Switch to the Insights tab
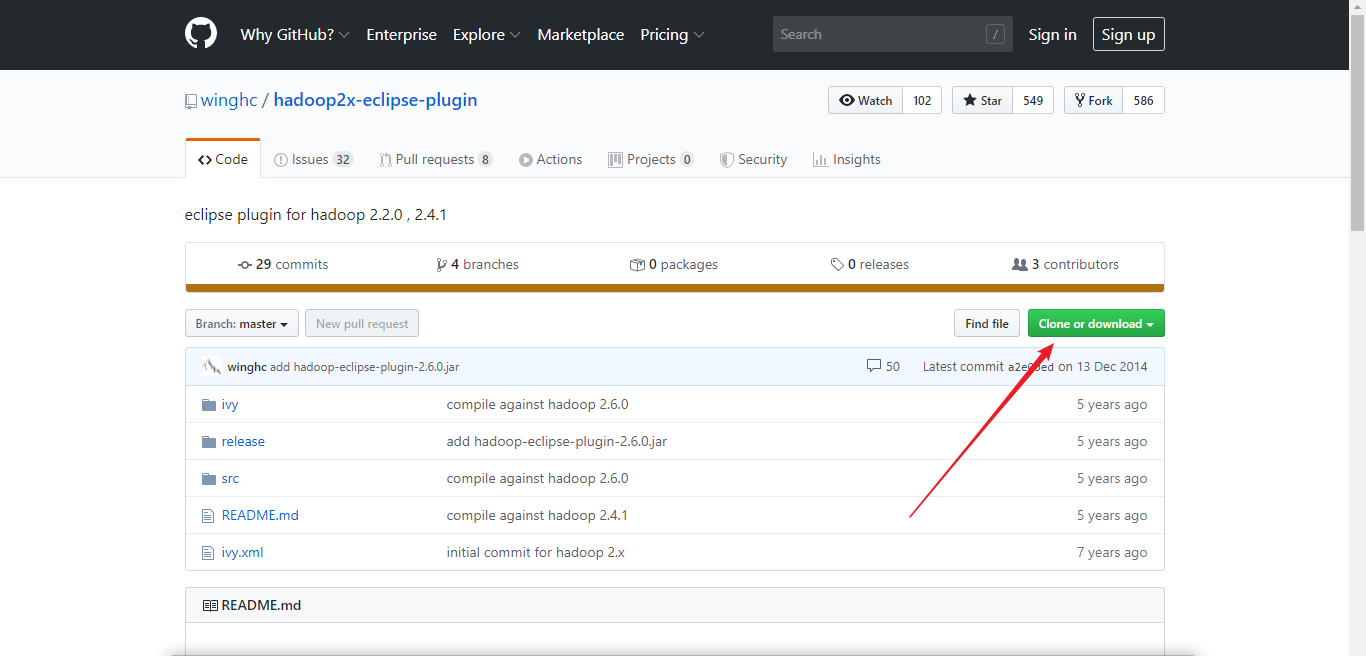The width and height of the screenshot is (1366, 656). [x=847, y=159]
